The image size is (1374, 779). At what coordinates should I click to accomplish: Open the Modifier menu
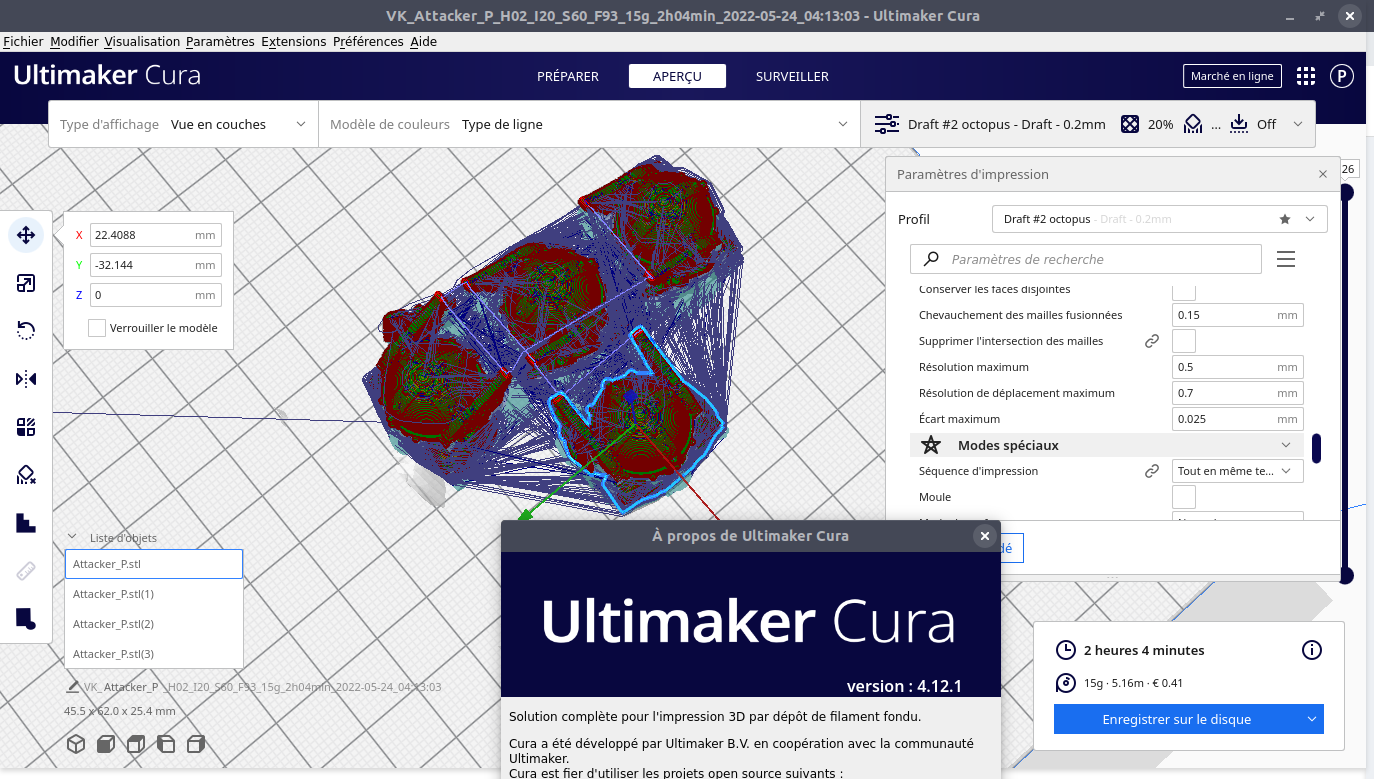[x=74, y=42]
